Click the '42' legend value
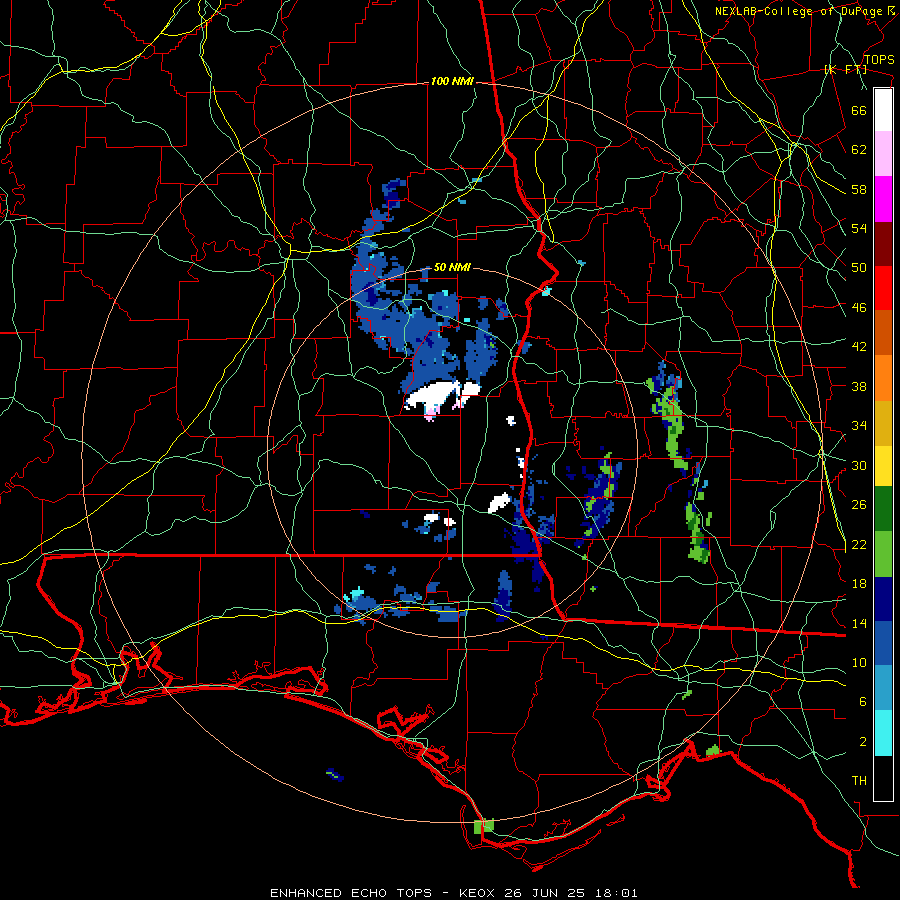 [859, 347]
